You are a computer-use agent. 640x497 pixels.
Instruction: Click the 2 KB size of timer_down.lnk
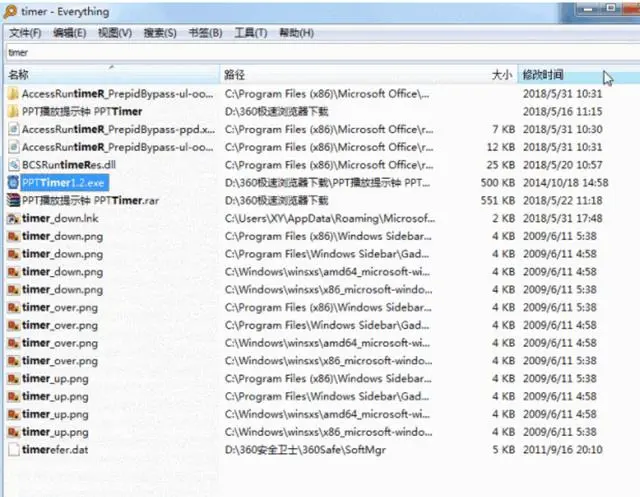pyautogui.click(x=503, y=218)
